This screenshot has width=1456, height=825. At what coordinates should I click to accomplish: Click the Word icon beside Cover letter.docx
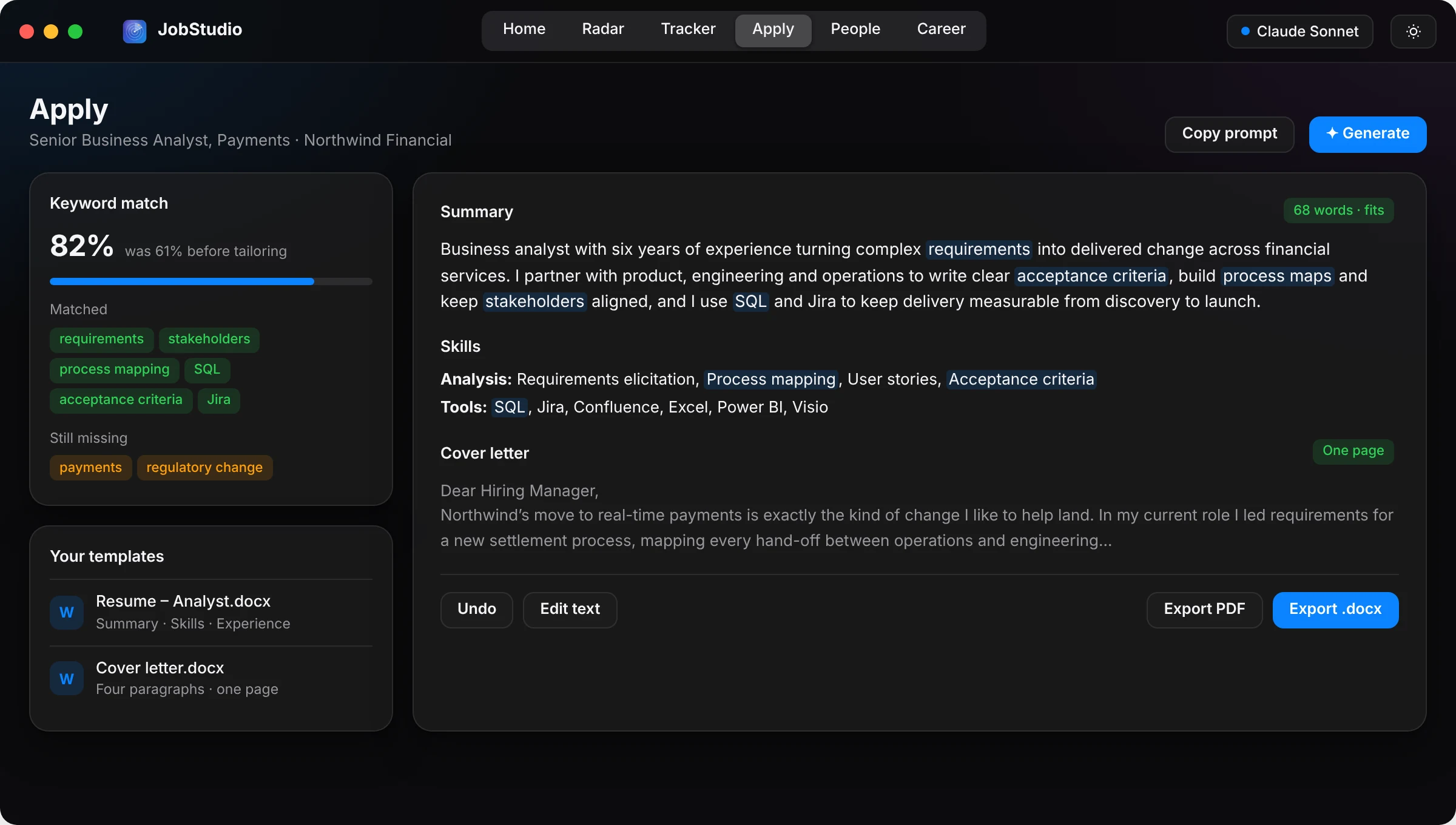67,679
